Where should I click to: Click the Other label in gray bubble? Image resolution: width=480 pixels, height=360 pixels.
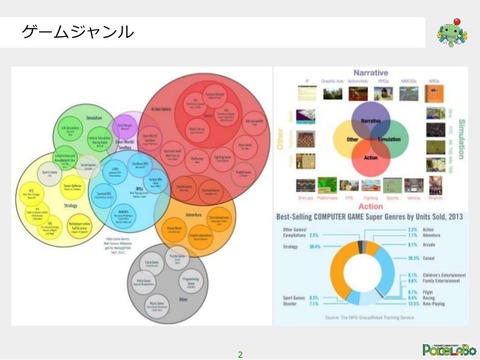pos(183,299)
